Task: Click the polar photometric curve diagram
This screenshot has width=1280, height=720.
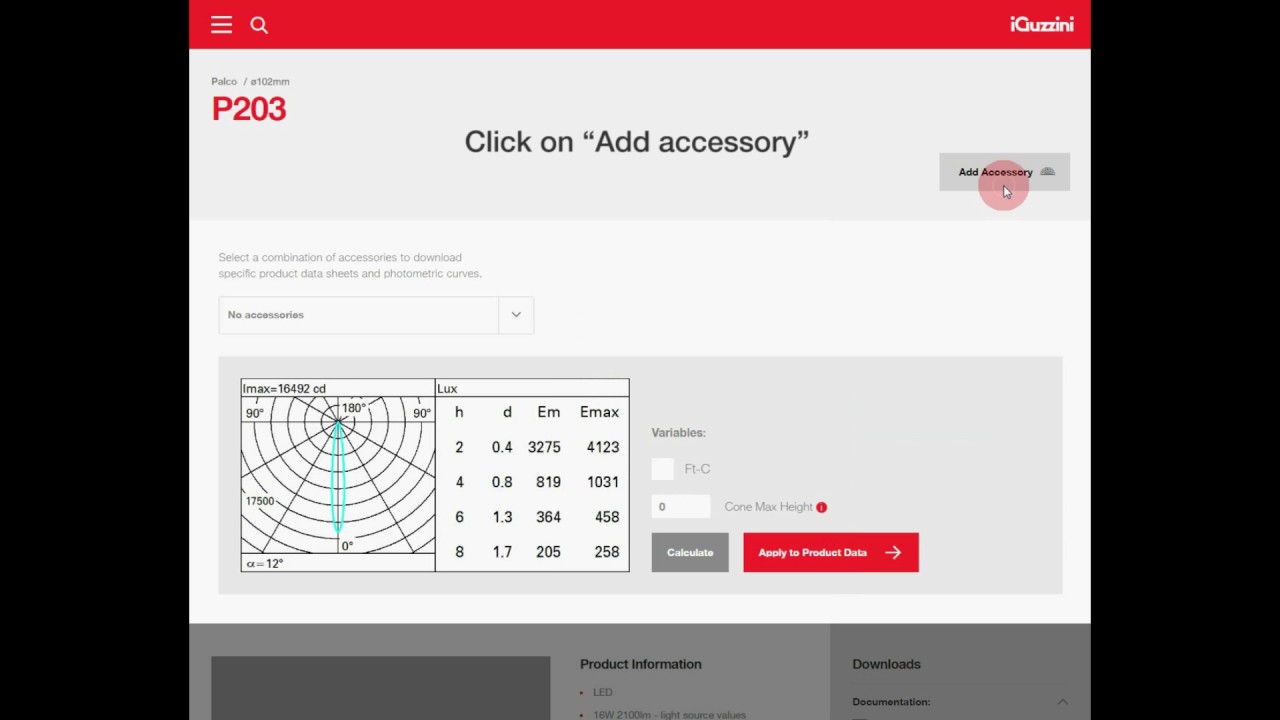Action: click(338, 476)
